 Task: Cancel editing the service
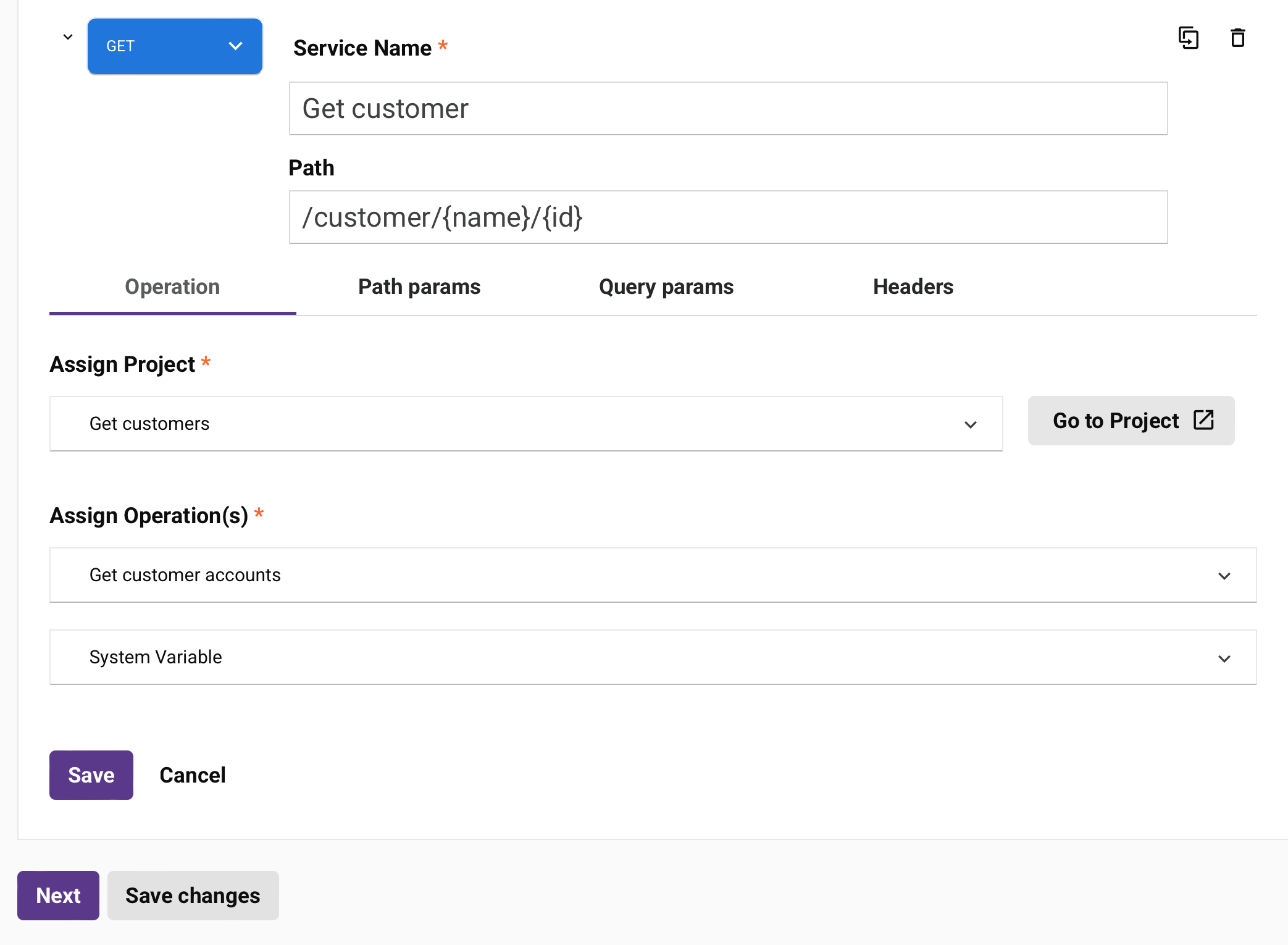pos(192,775)
